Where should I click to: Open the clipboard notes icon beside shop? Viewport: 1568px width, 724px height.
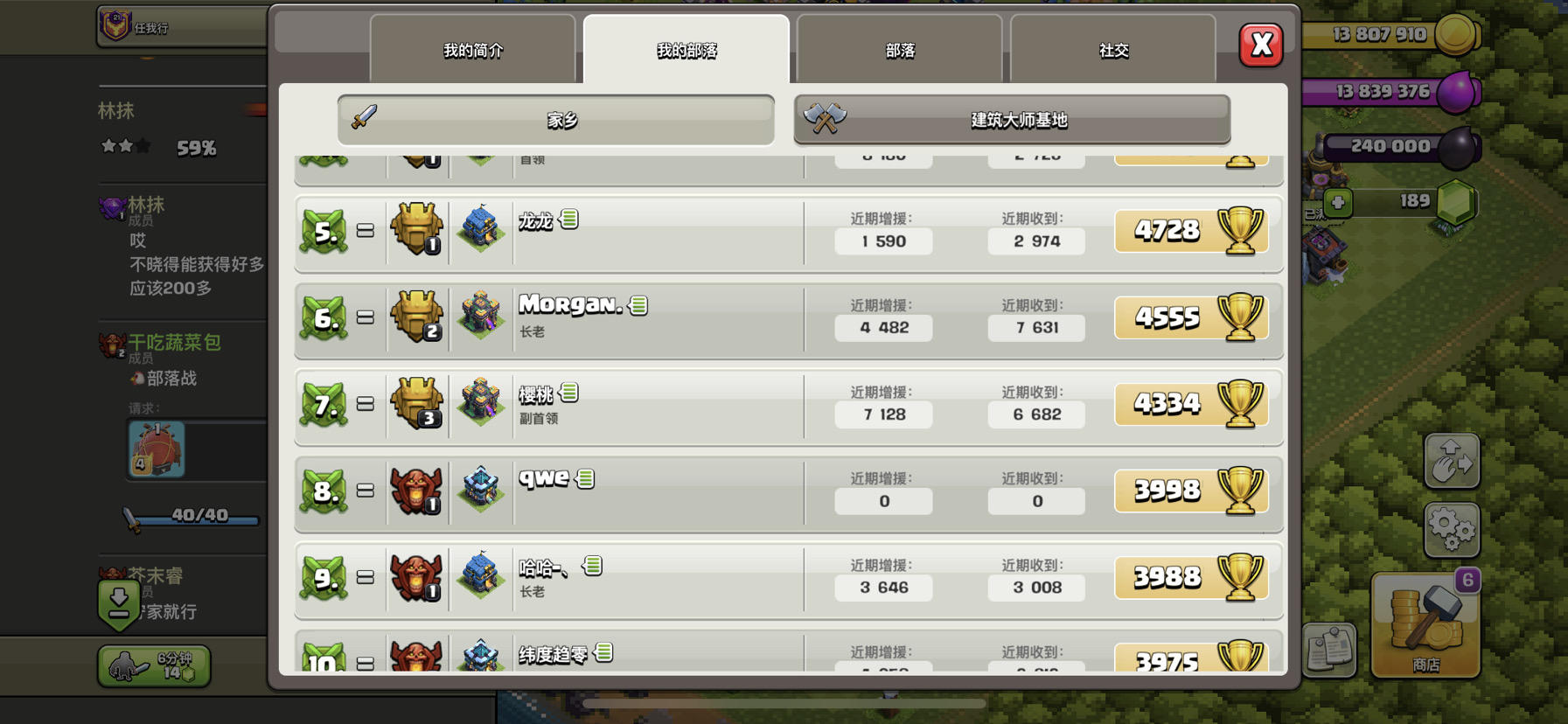[1329, 650]
